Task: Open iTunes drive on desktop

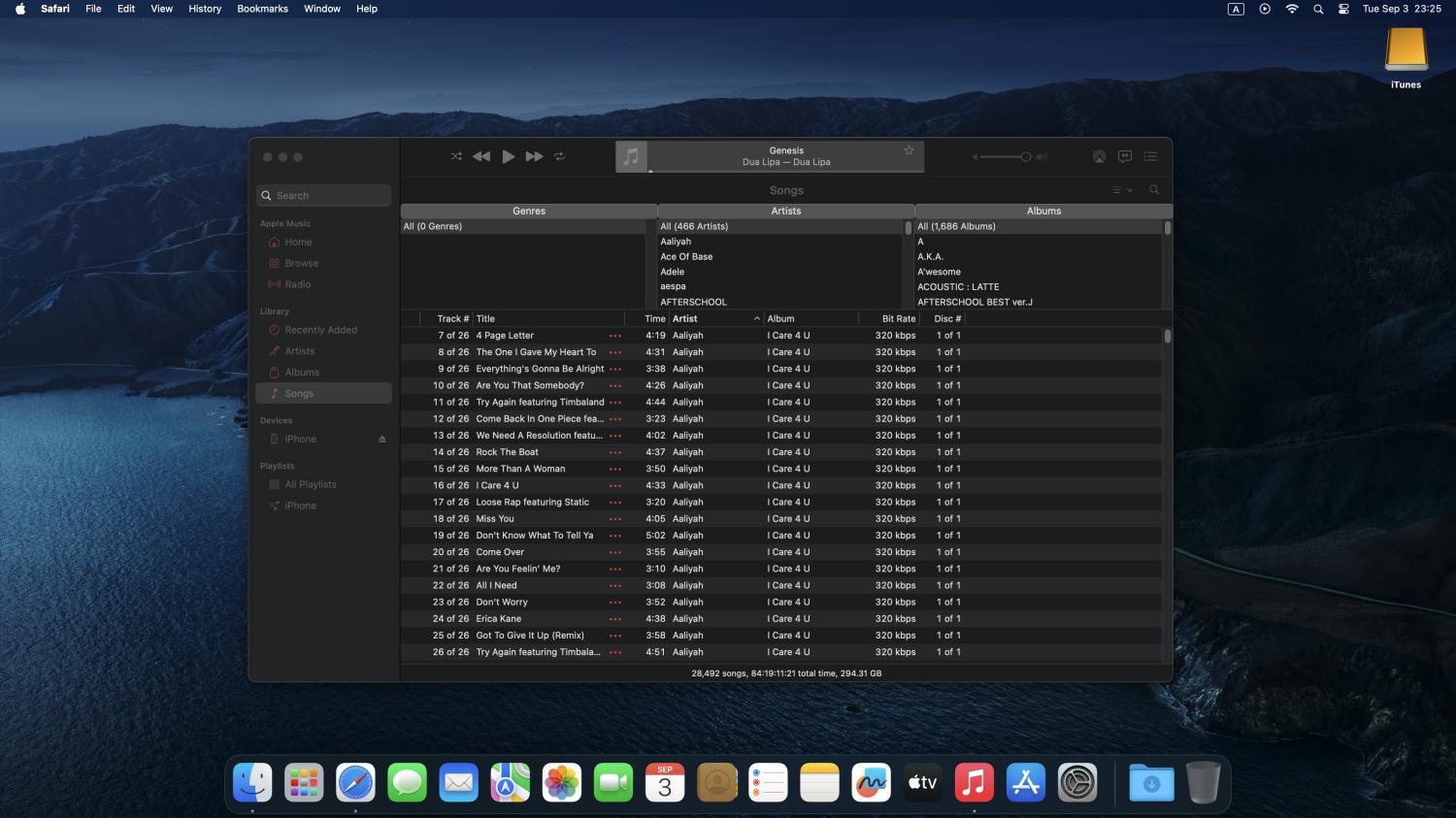Action: click(x=1406, y=58)
